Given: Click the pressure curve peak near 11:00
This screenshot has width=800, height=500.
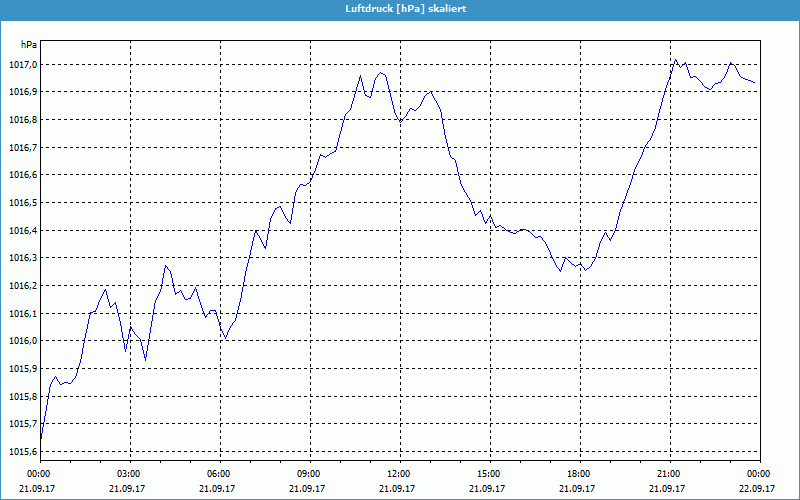Looking at the screenshot, I should coord(380,73).
